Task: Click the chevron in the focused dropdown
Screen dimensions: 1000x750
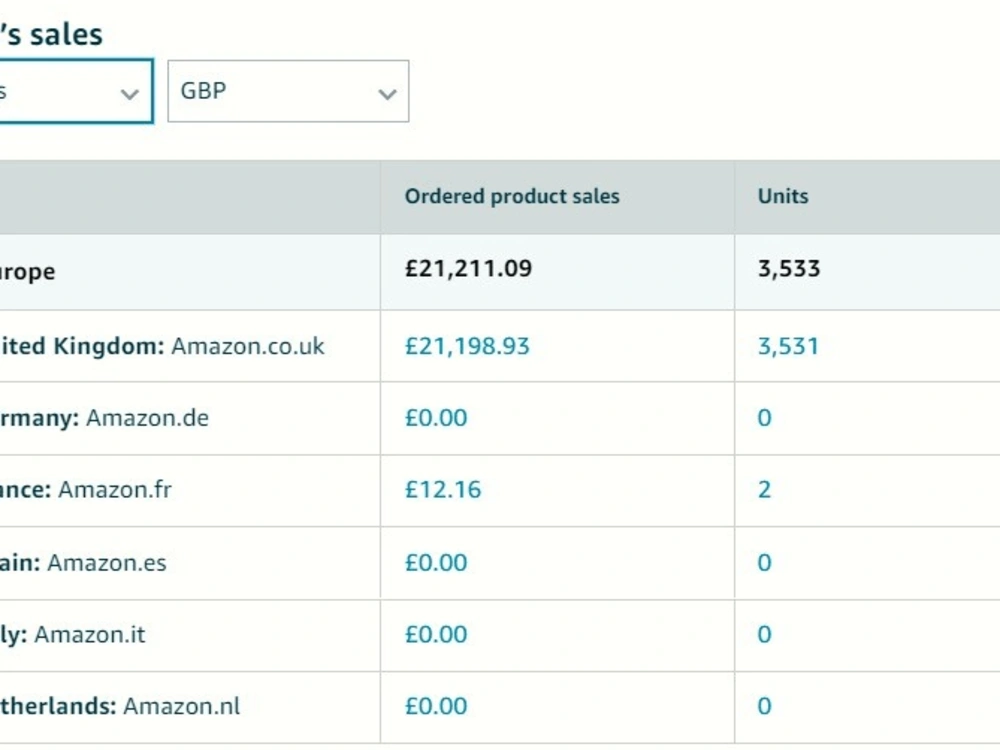Action: pyautogui.click(x=129, y=95)
